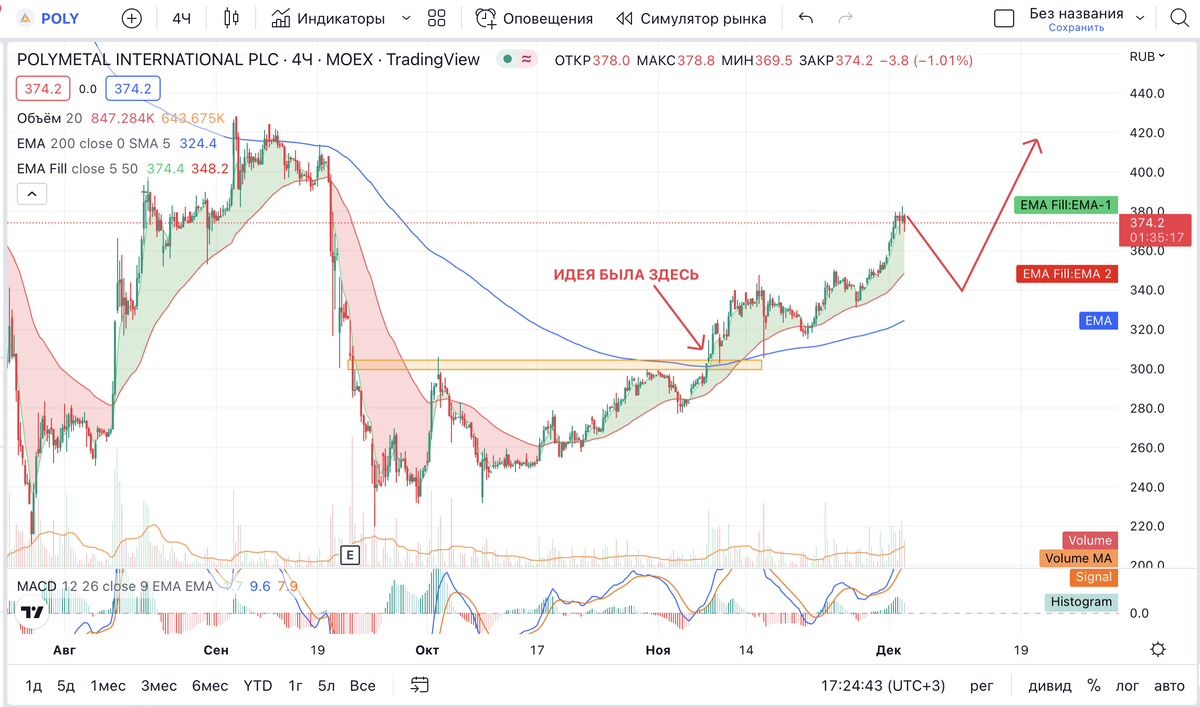Click the ЗАКР 374.2 close value
This screenshot has width=1200, height=707.
click(x=834, y=60)
